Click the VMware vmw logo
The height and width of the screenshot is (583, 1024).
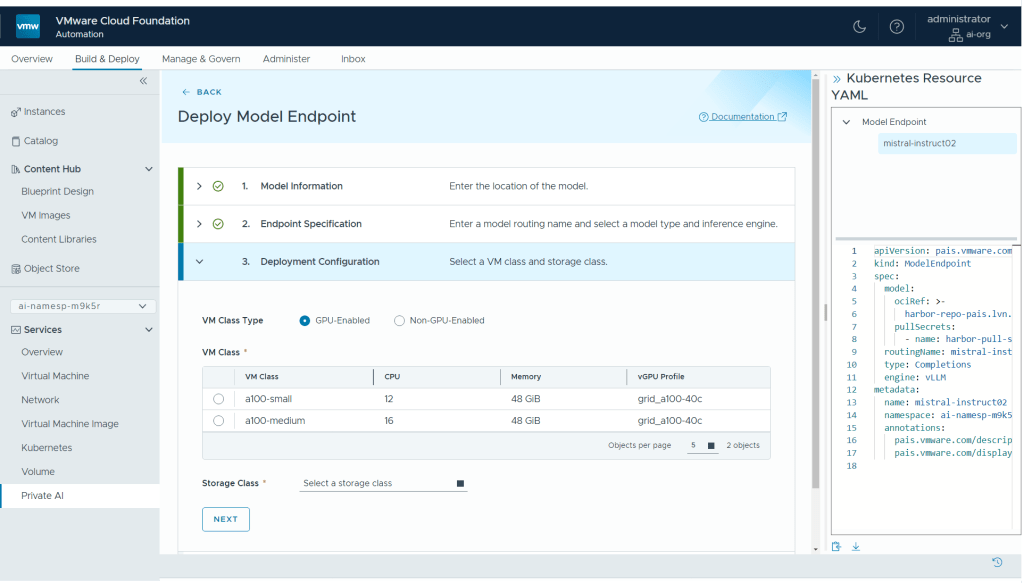point(27,26)
